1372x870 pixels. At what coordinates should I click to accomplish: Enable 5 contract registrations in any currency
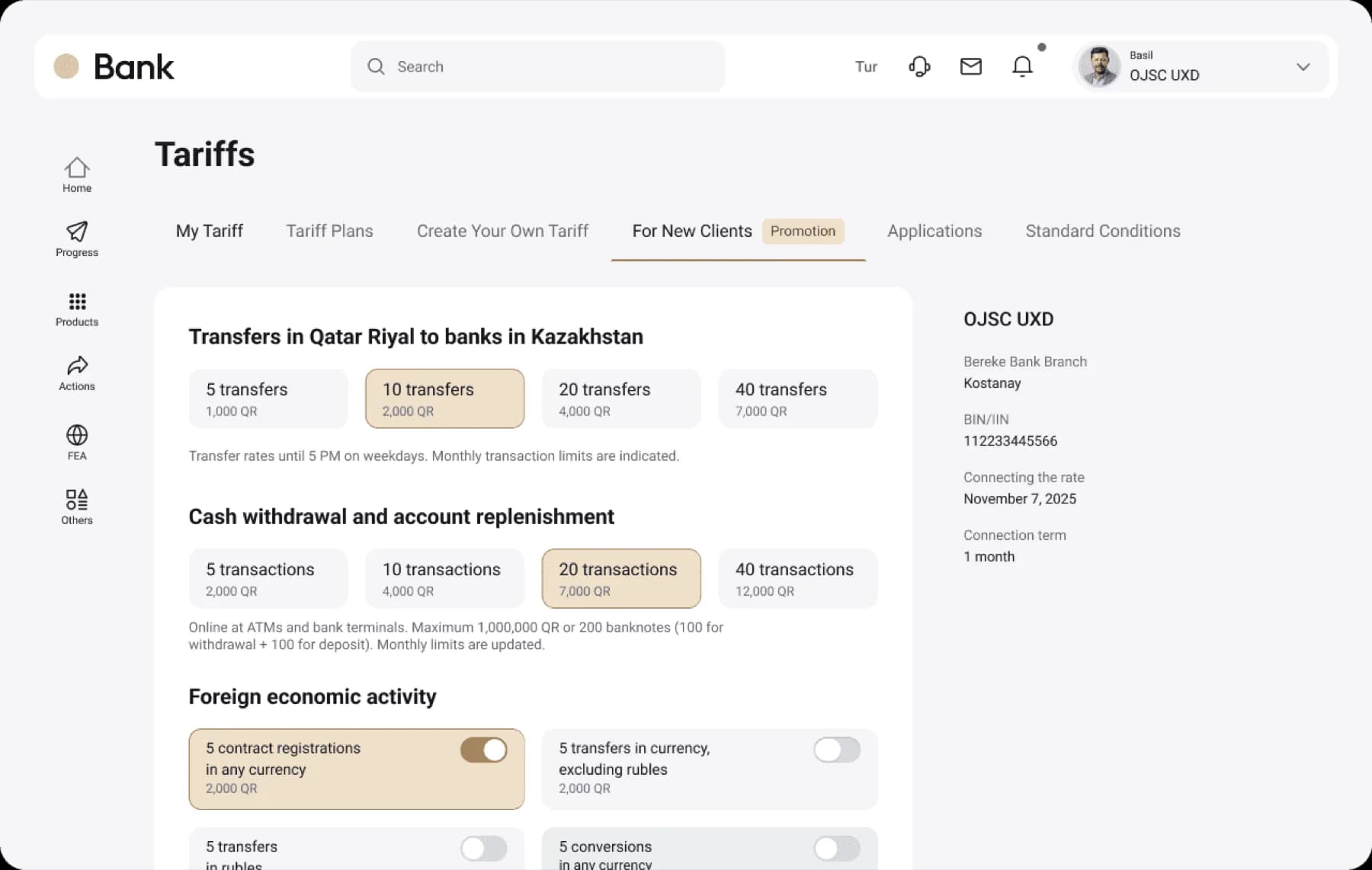click(x=484, y=750)
